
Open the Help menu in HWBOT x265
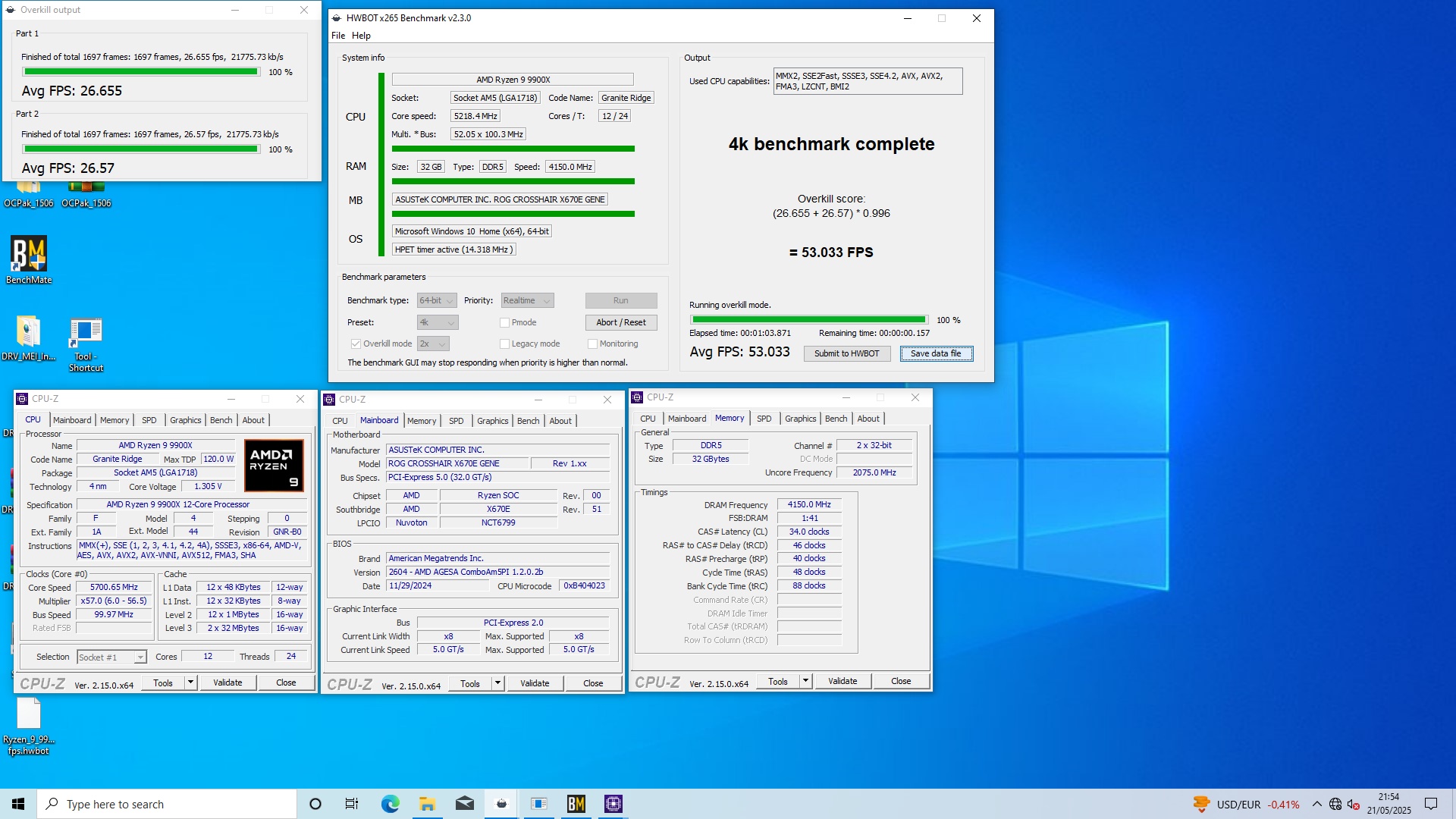coord(361,36)
